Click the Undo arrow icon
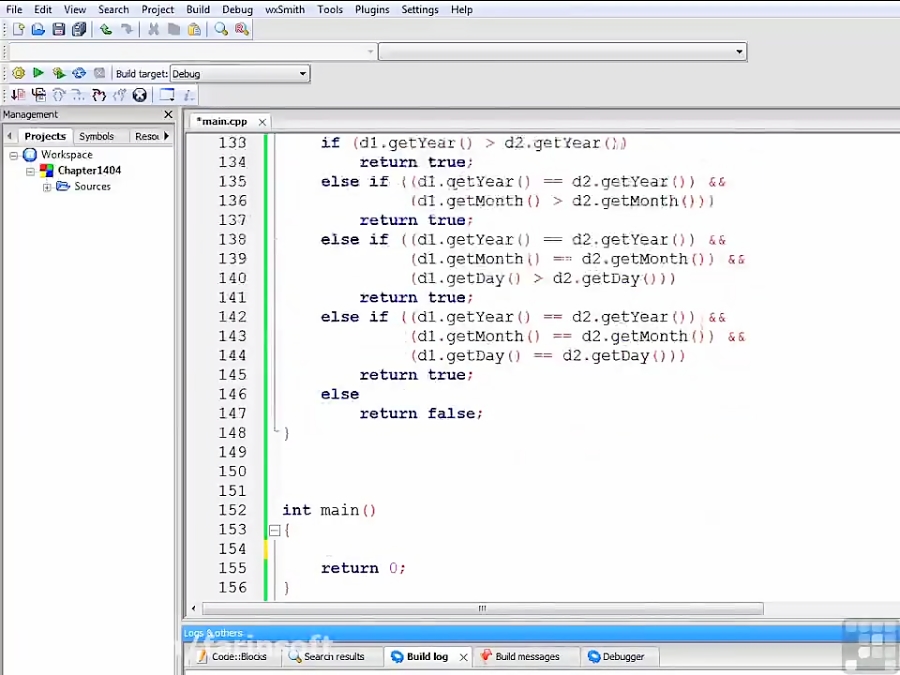The height and width of the screenshot is (675, 900). (105, 29)
